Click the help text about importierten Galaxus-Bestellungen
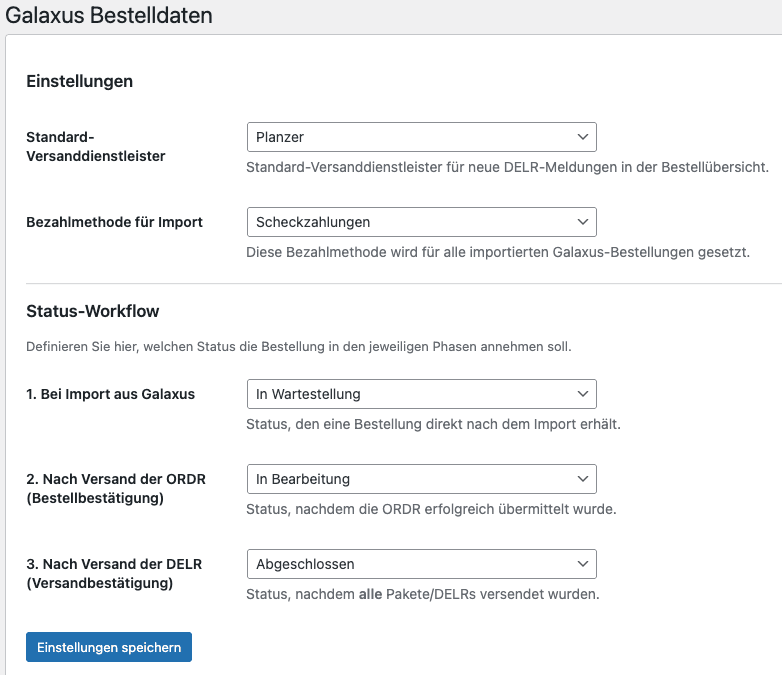The height and width of the screenshot is (675, 782). coord(498,252)
